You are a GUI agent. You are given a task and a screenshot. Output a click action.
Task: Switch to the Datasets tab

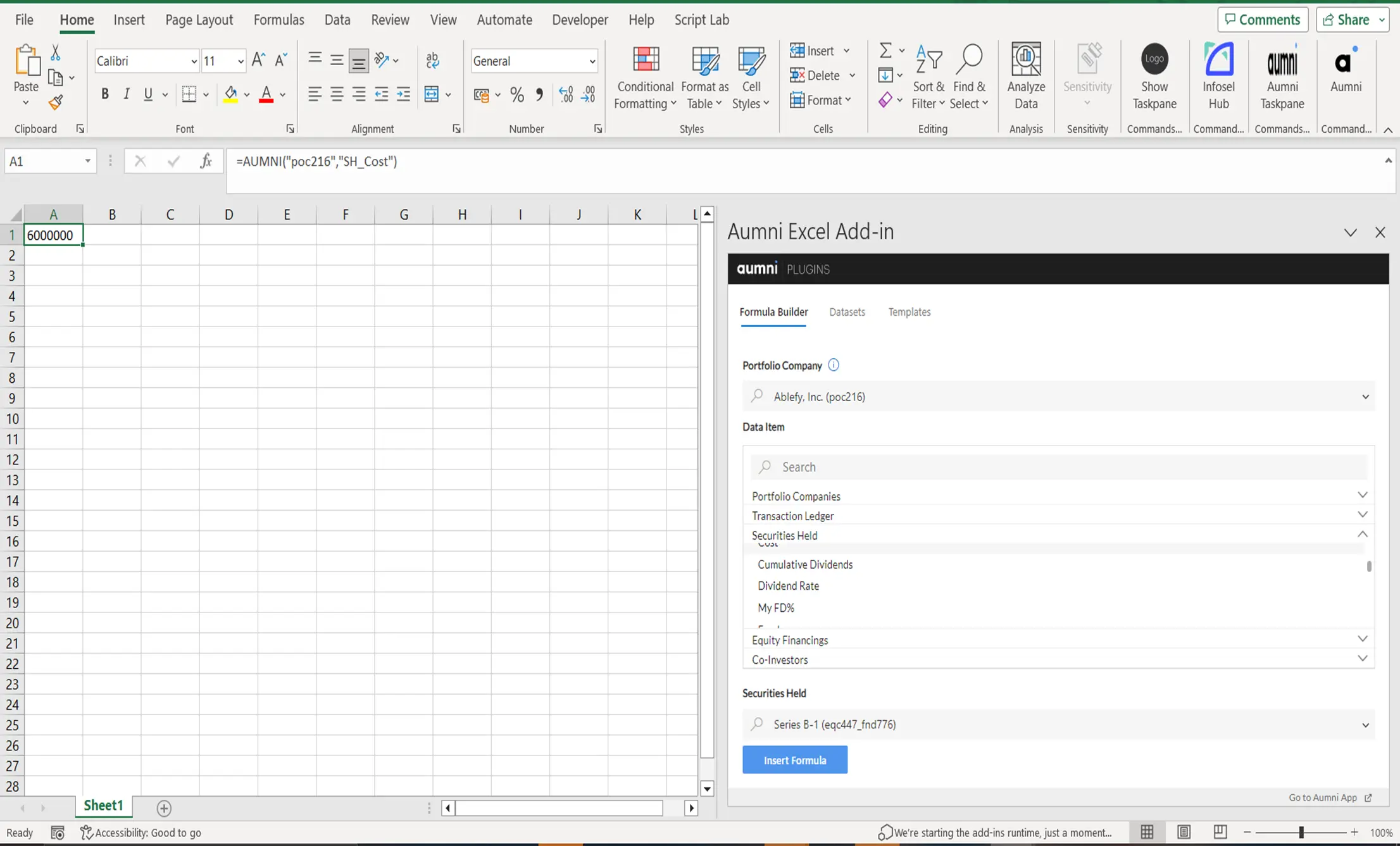(847, 312)
